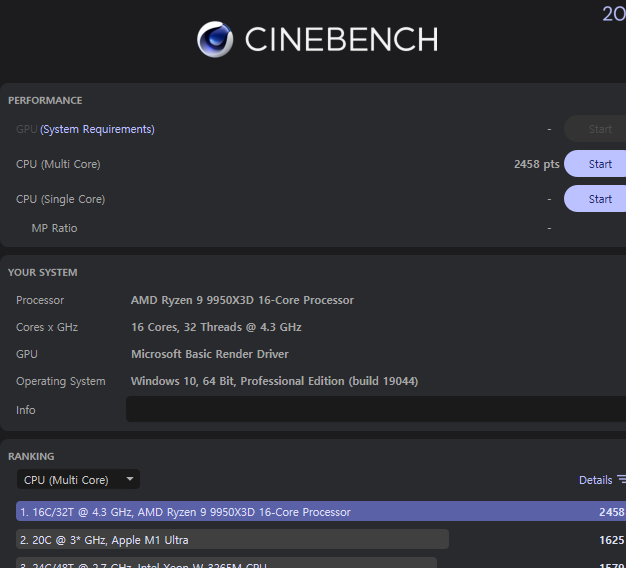This screenshot has height=568, width=626.
Task: Click the Microsoft Basic Render Driver value
Action: tap(210, 354)
